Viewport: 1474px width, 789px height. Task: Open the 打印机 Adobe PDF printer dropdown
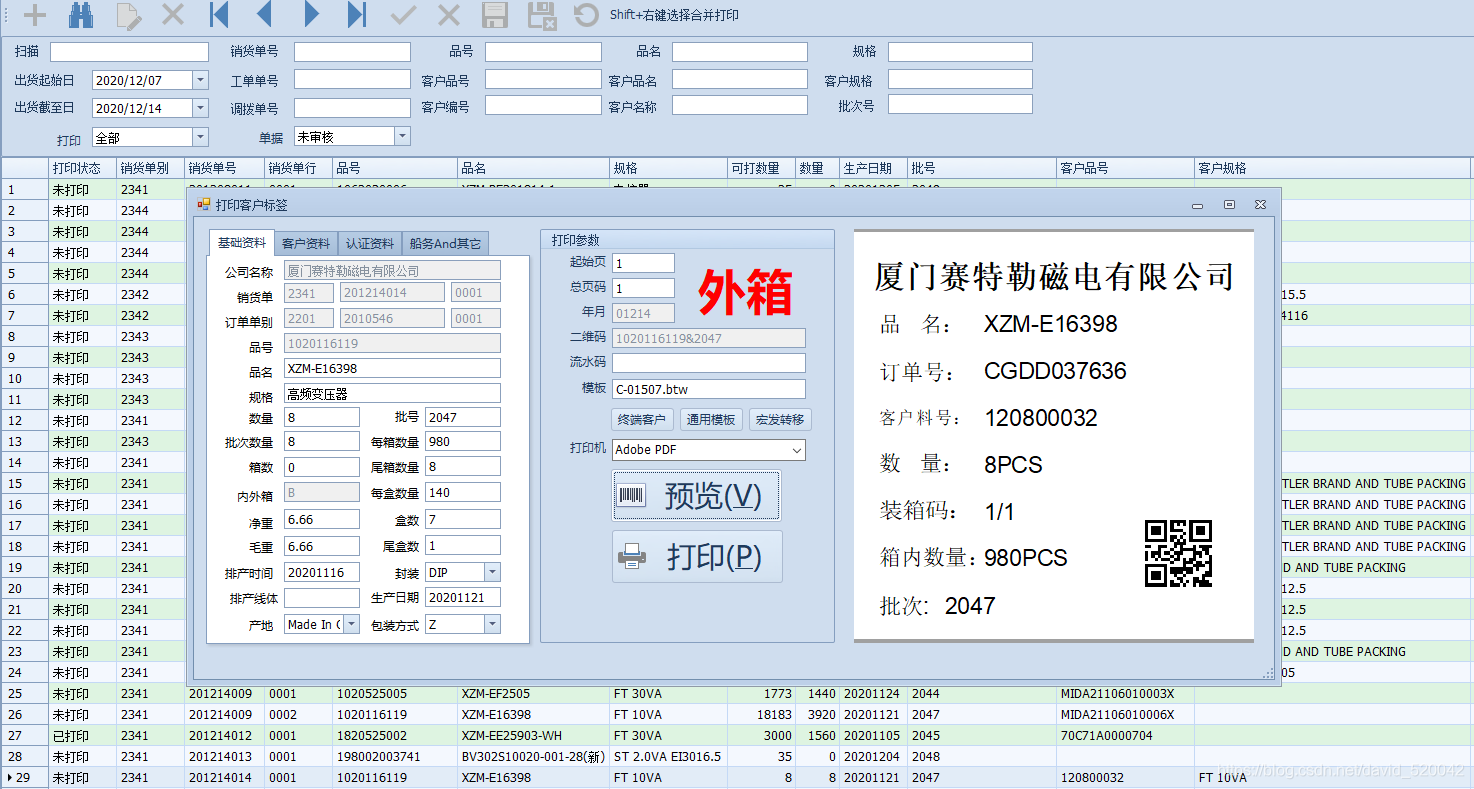tap(793, 450)
